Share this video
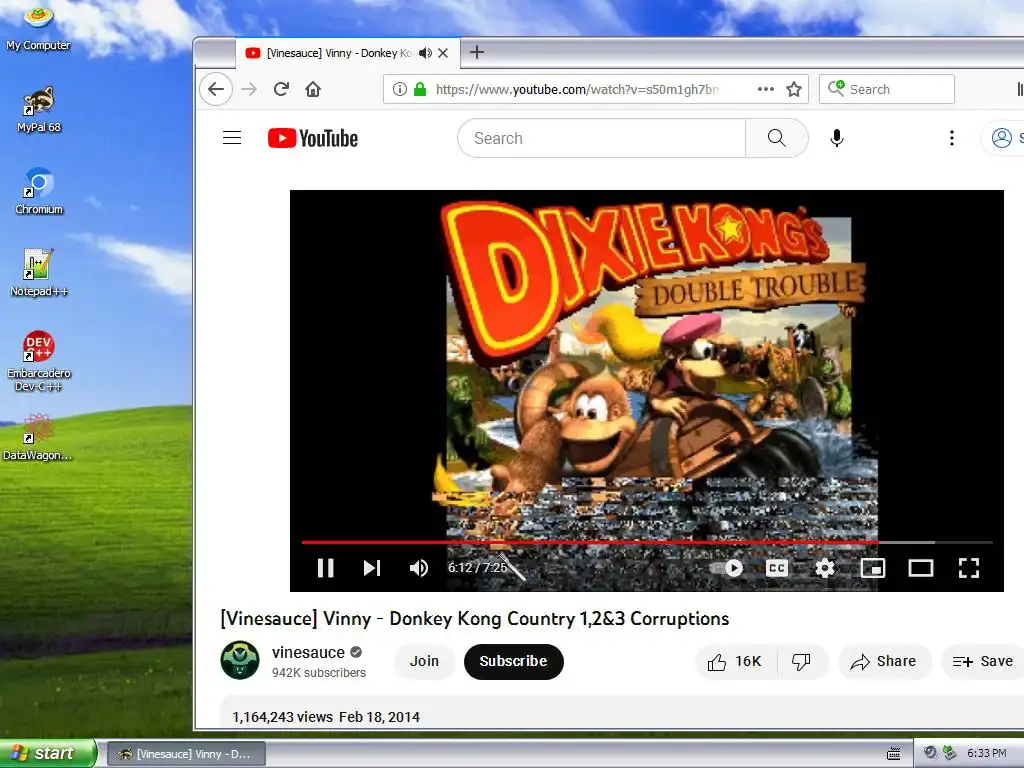The image size is (1024, 768). pyautogui.click(x=884, y=662)
